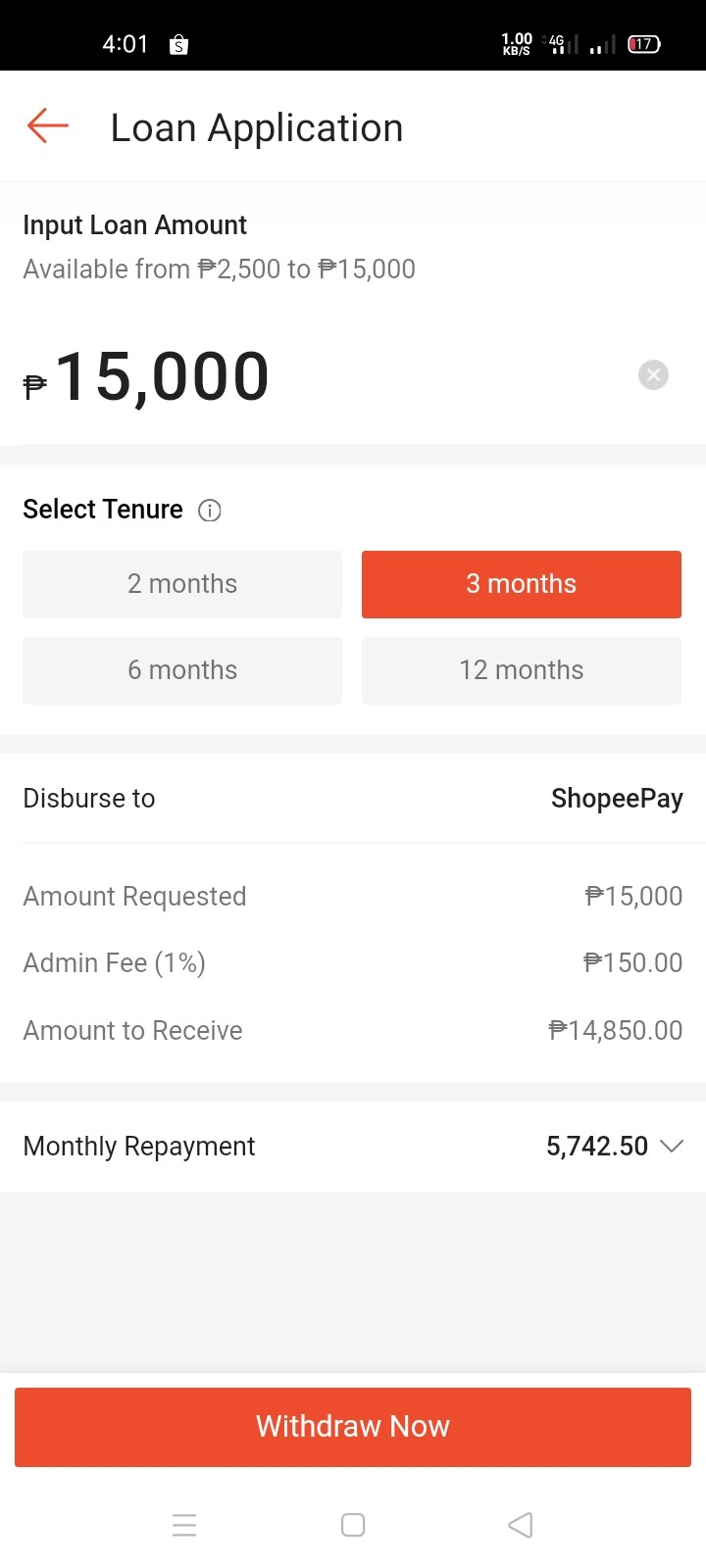Clear the loan amount with the X icon

(x=653, y=374)
